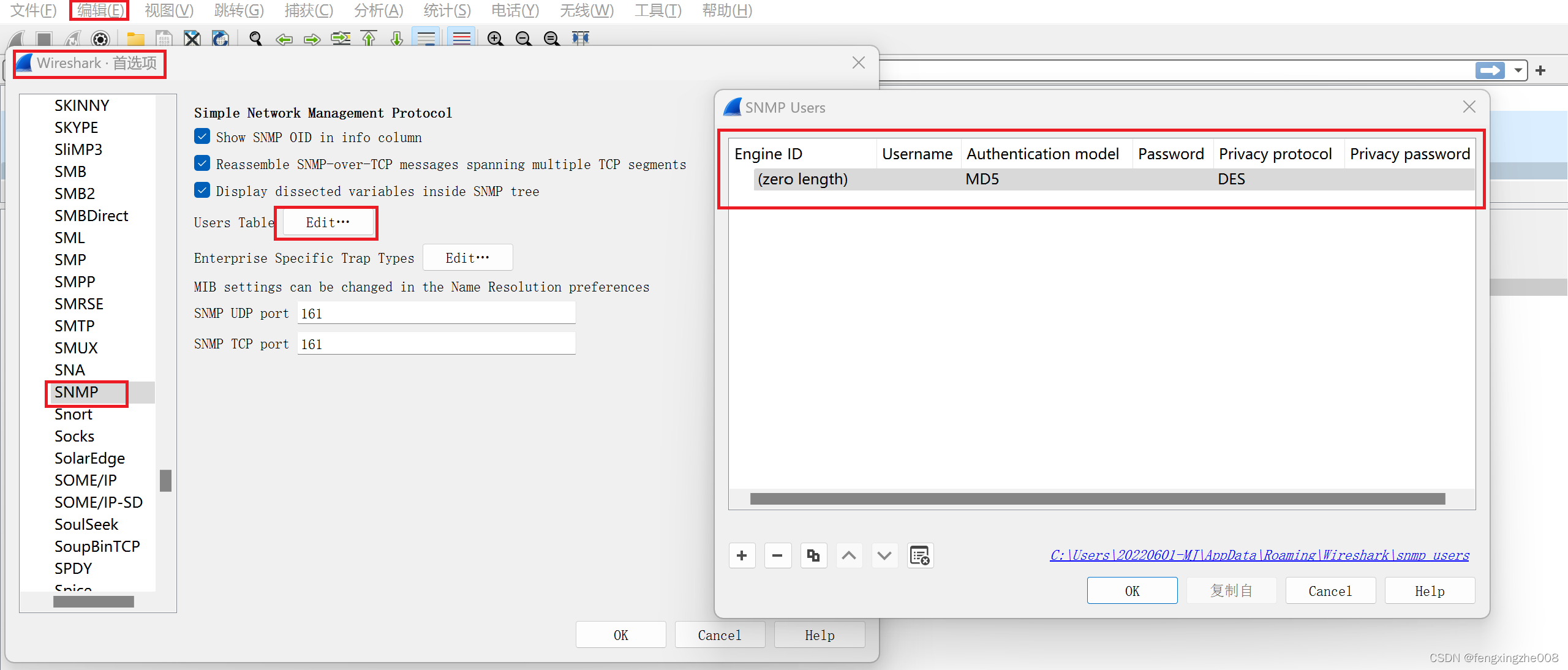The image size is (1568, 670).
Task: Click the Username column header
Action: [x=918, y=154]
